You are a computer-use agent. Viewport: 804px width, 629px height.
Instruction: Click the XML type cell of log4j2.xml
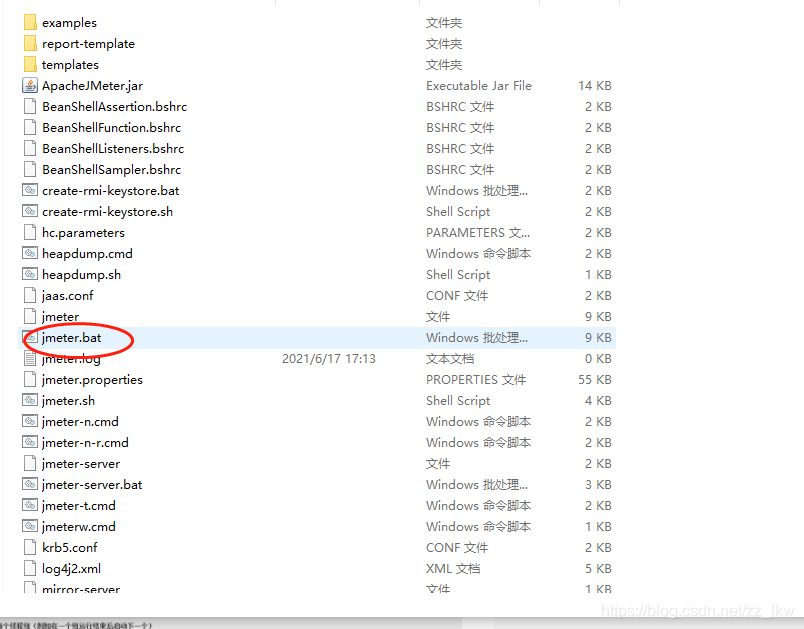tap(453, 569)
